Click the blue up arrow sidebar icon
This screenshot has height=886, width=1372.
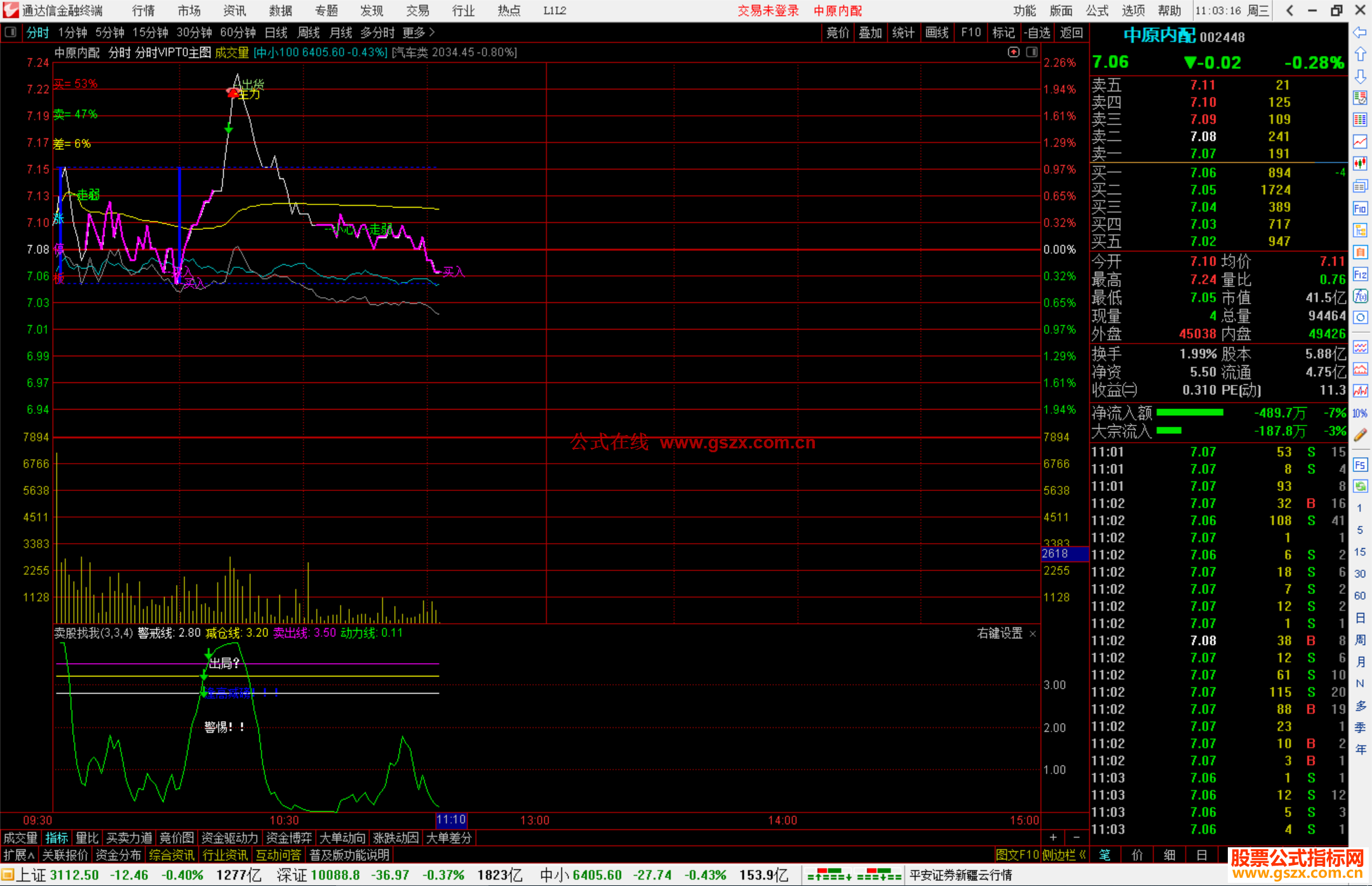pos(1360,55)
